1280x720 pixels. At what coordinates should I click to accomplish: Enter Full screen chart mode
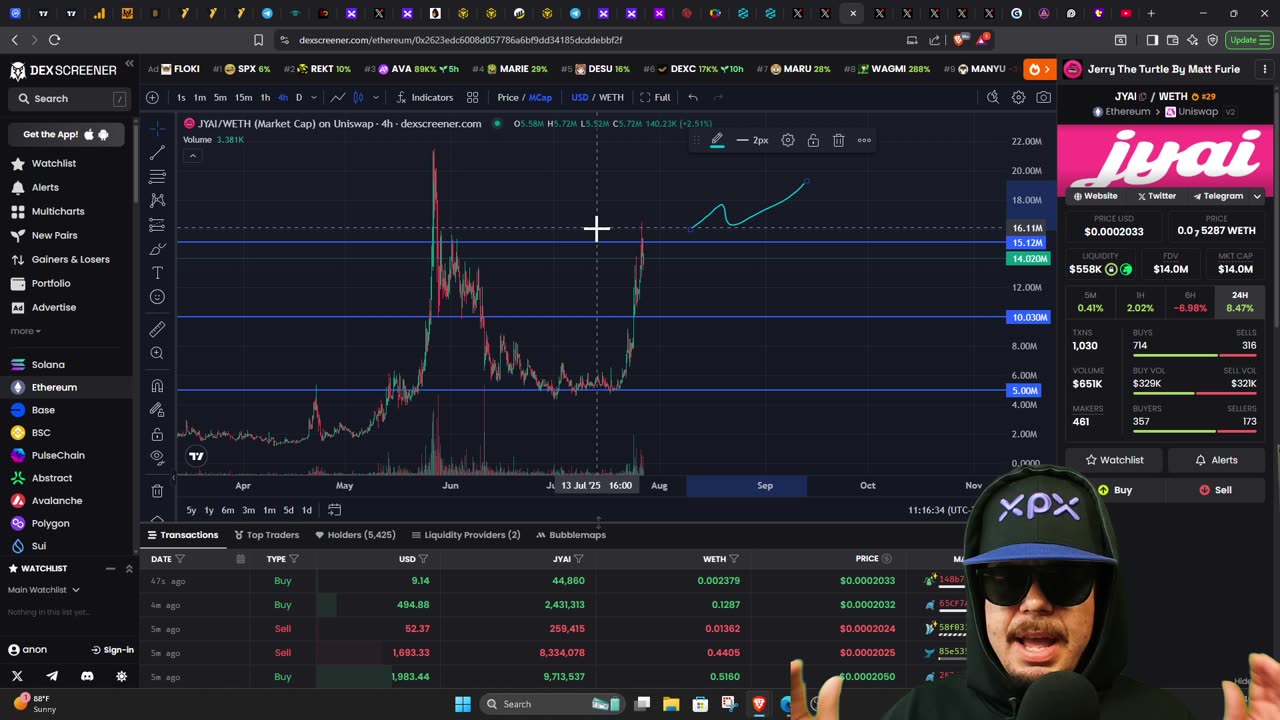(x=655, y=97)
